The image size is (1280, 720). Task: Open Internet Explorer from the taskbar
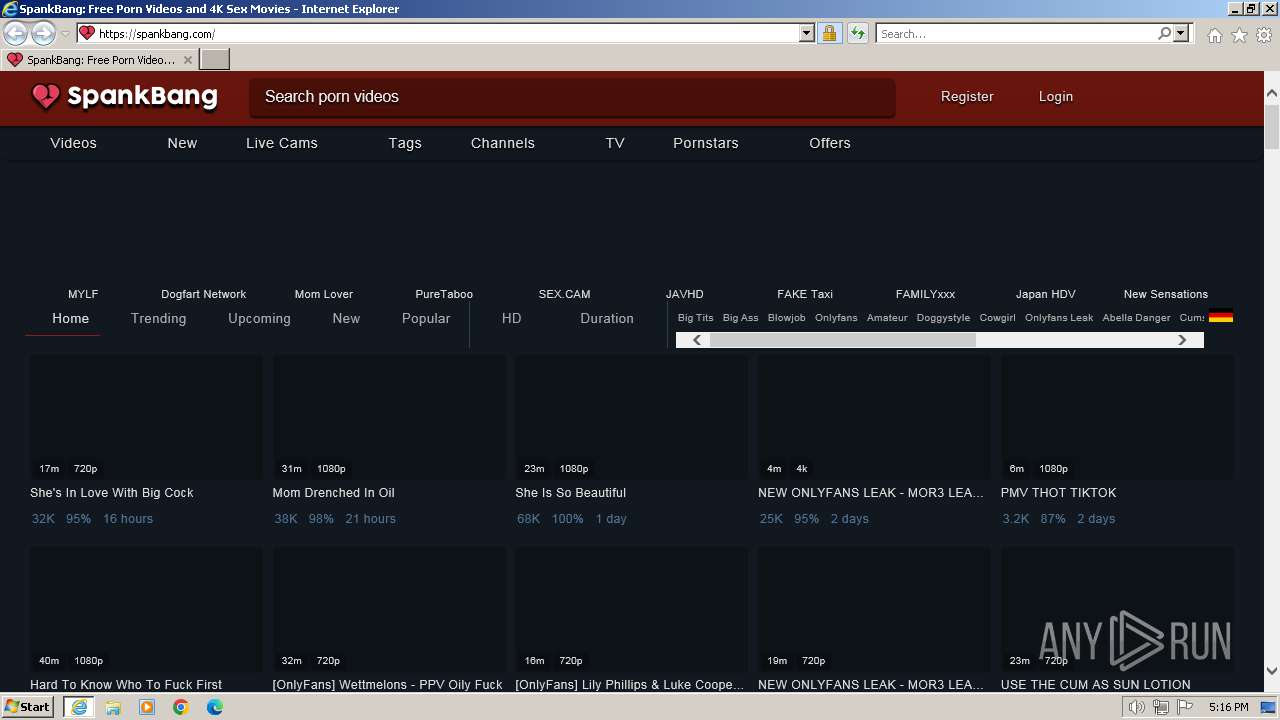point(79,707)
